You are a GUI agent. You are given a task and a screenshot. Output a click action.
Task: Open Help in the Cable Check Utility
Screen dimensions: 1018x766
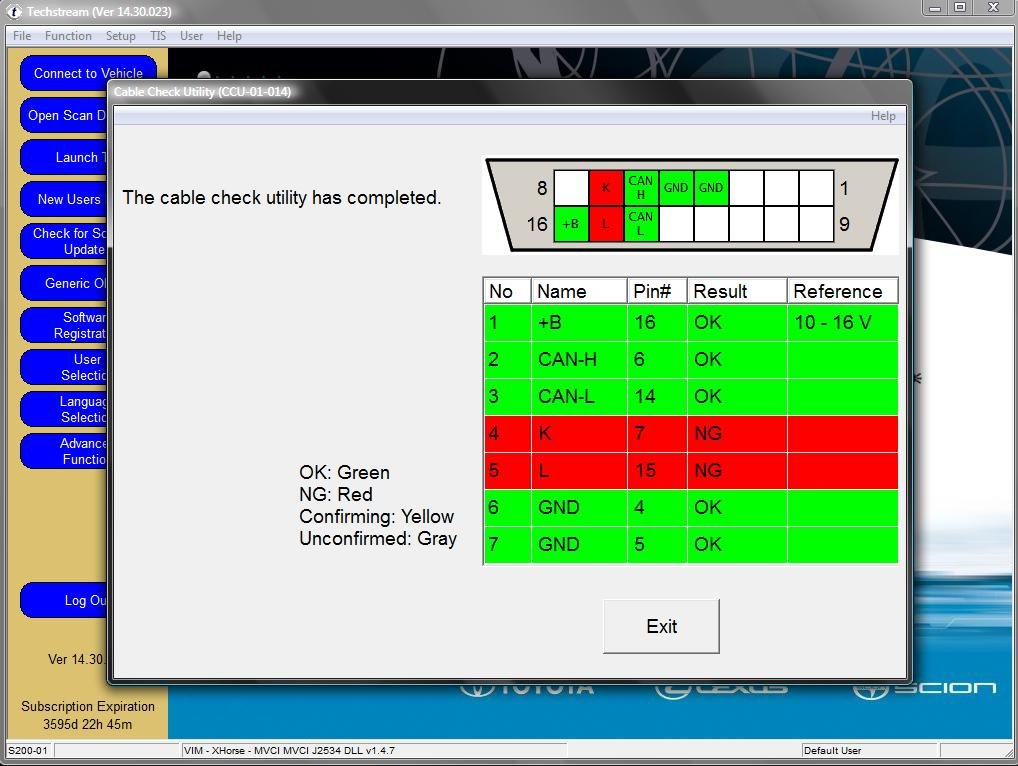tap(882, 116)
